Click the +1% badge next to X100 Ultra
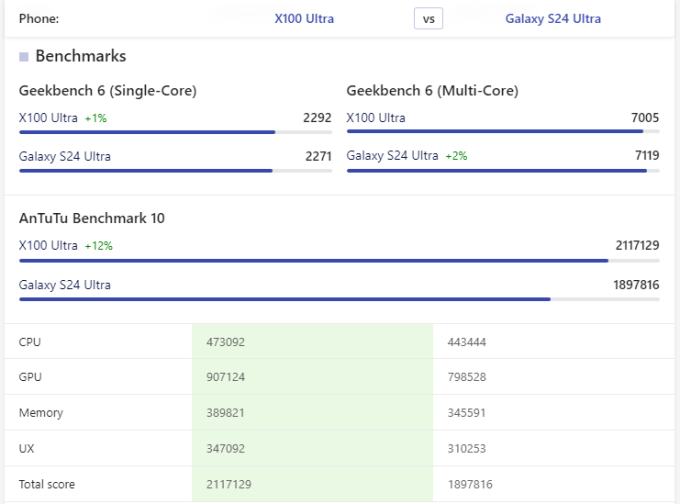The image size is (680, 504). tap(96, 118)
